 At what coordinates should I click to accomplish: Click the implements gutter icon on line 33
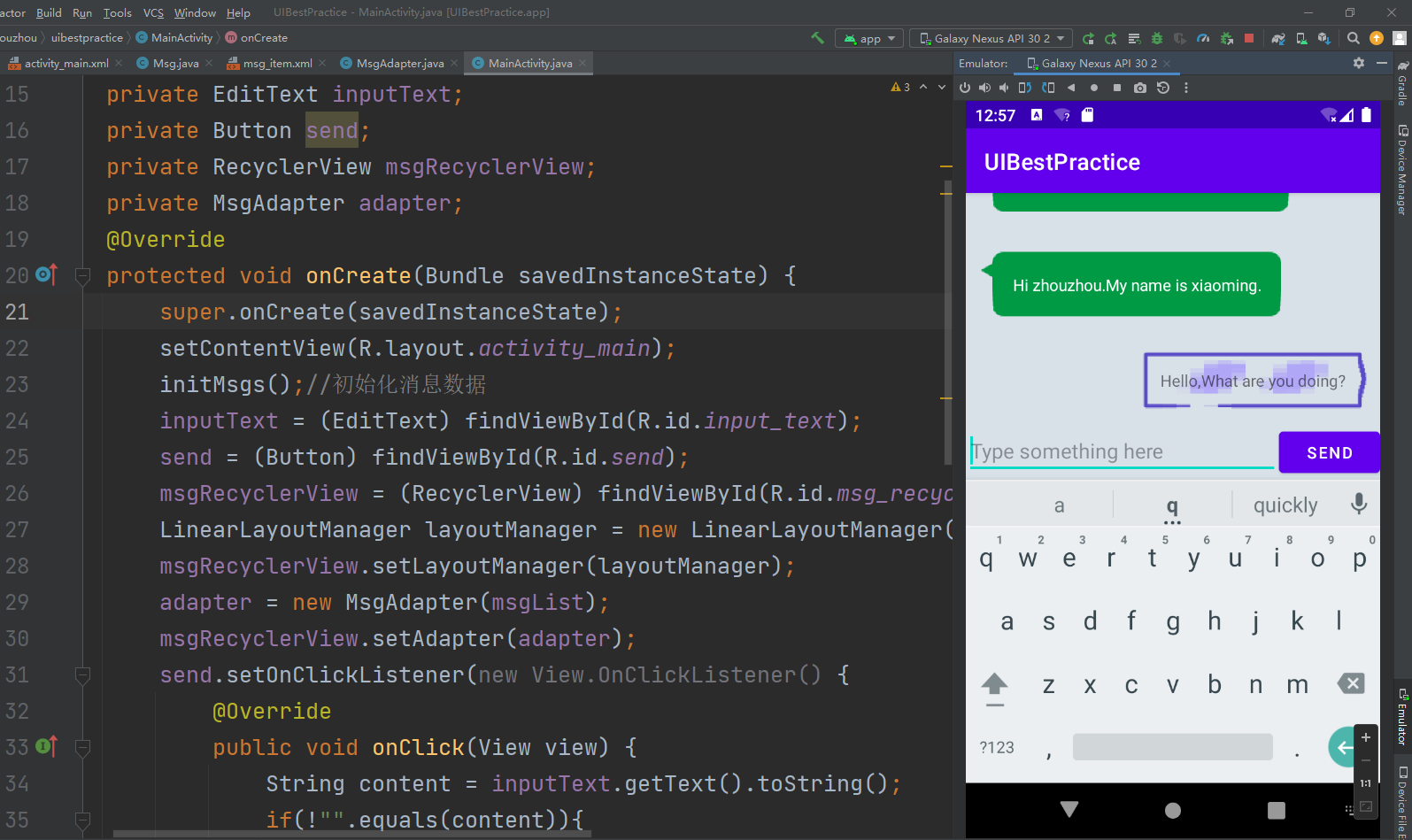[46, 747]
